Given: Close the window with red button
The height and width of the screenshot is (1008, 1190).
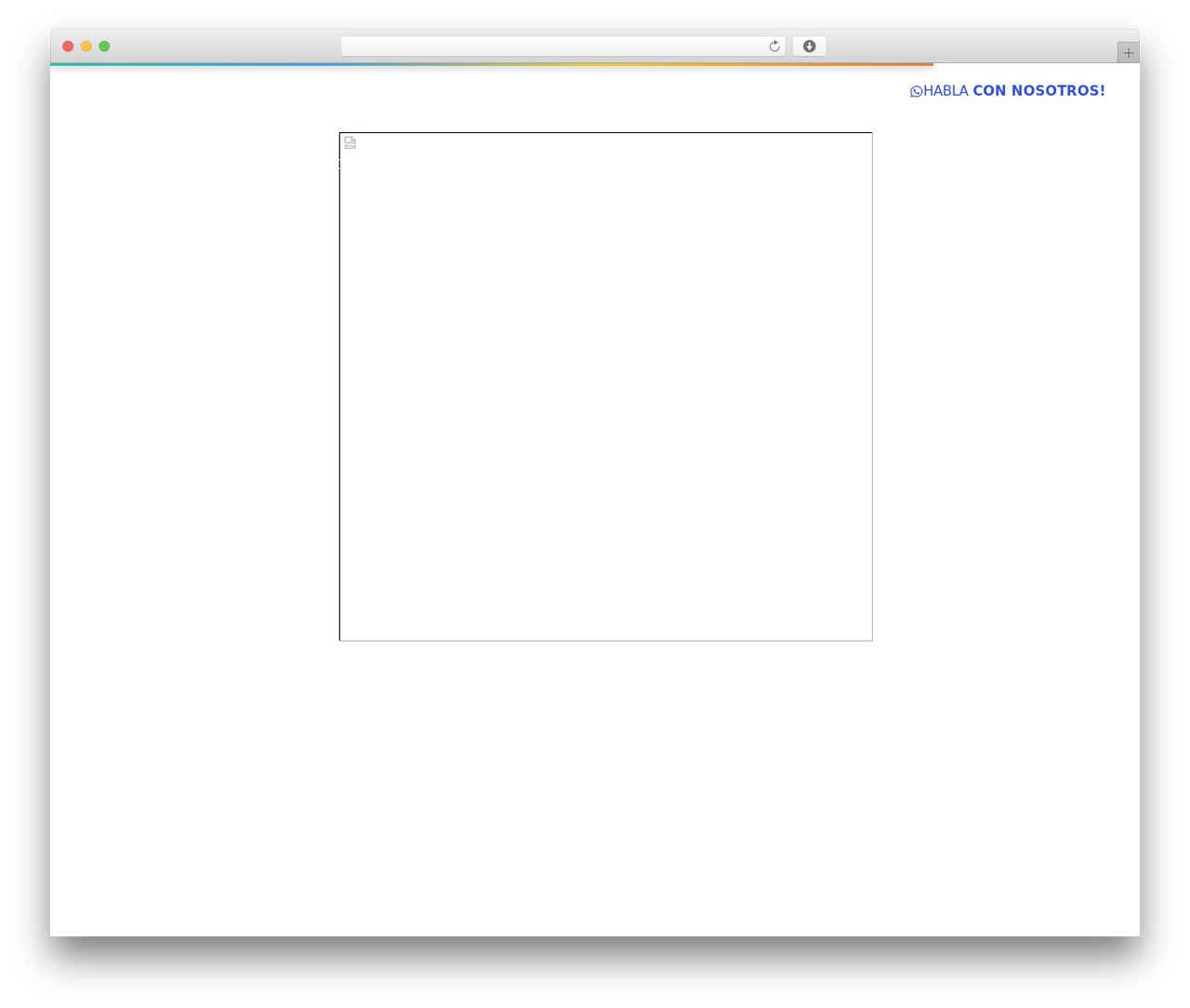Looking at the screenshot, I should pyautogui.click(x=68, y=46).
